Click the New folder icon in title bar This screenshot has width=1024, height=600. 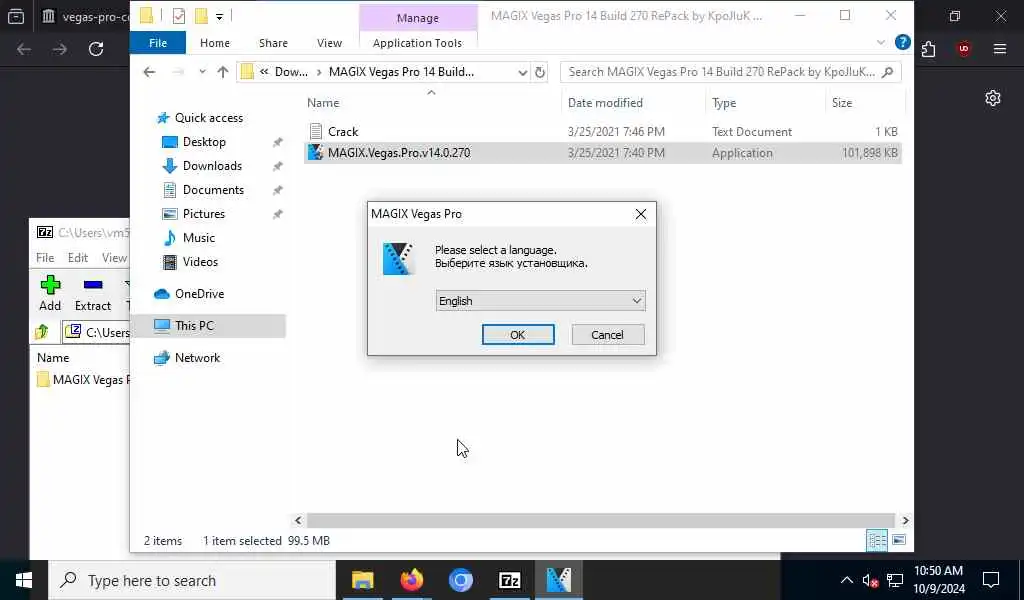201,16
